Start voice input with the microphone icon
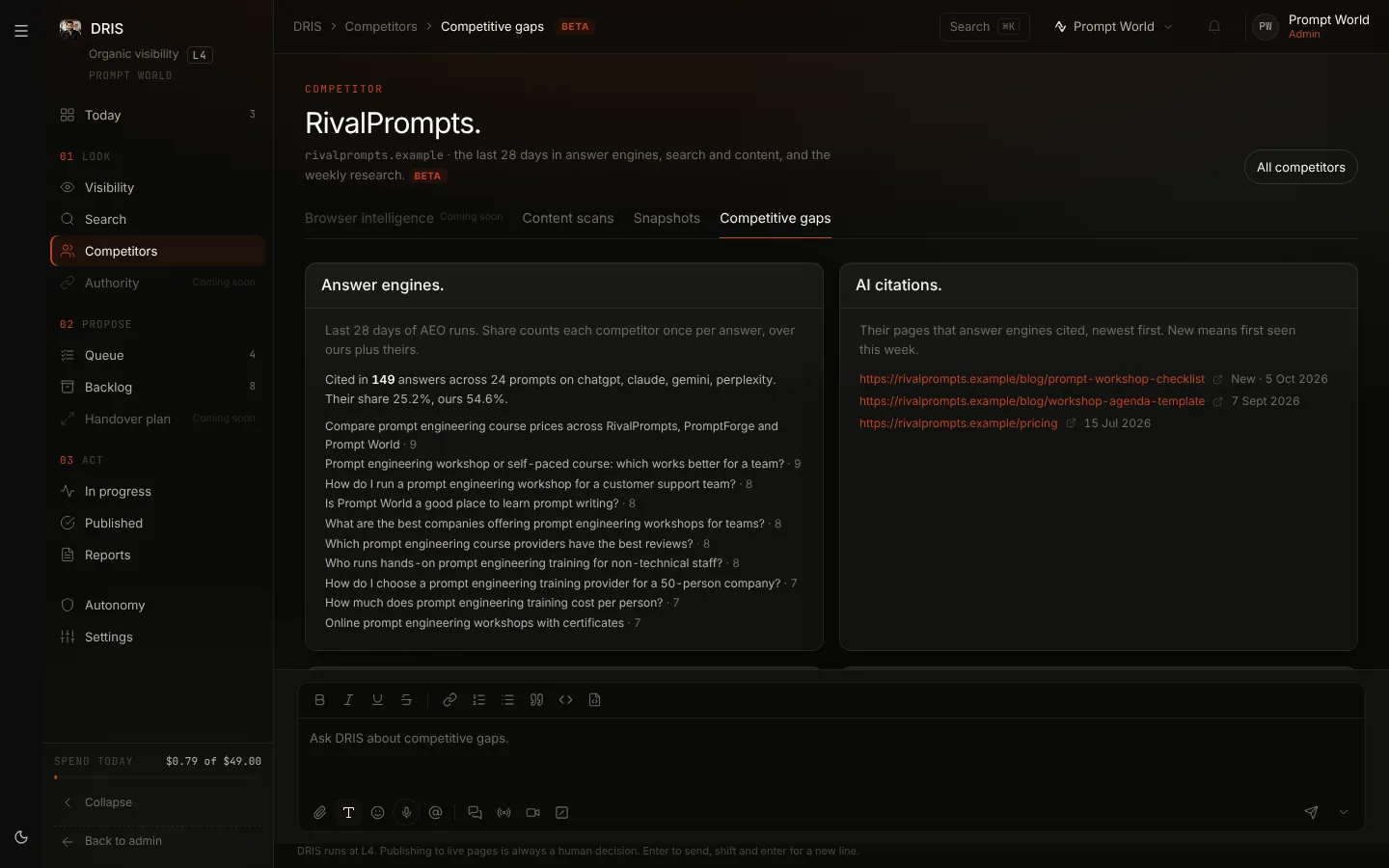Image resolution: width=1389 pixels, height=868 pixels. coord(407,813)
